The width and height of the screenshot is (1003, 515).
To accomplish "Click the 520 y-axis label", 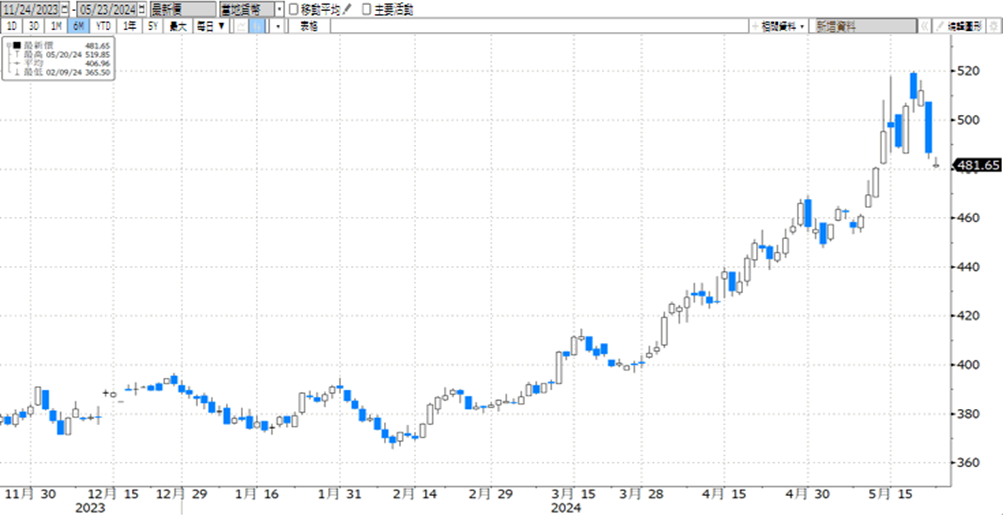I will click(970, 71).
